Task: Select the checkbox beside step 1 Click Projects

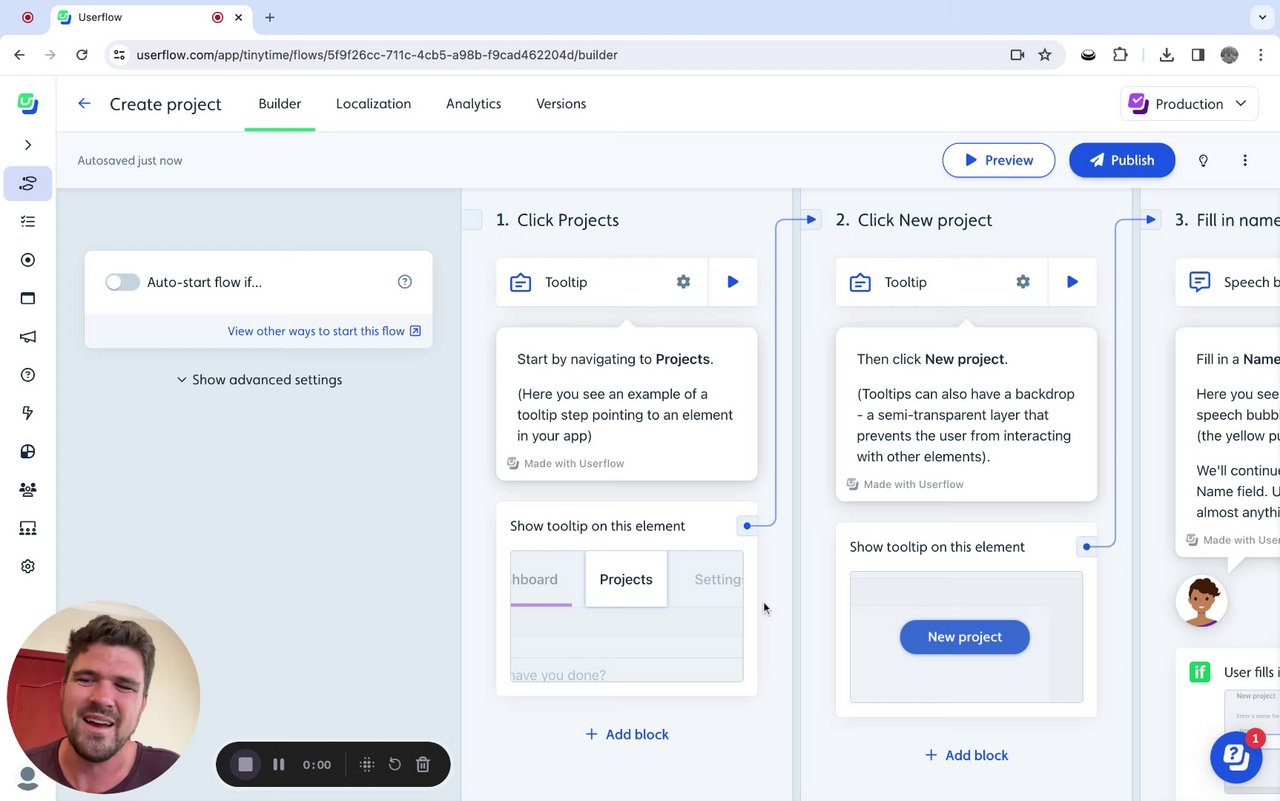Action: (472, 220)
